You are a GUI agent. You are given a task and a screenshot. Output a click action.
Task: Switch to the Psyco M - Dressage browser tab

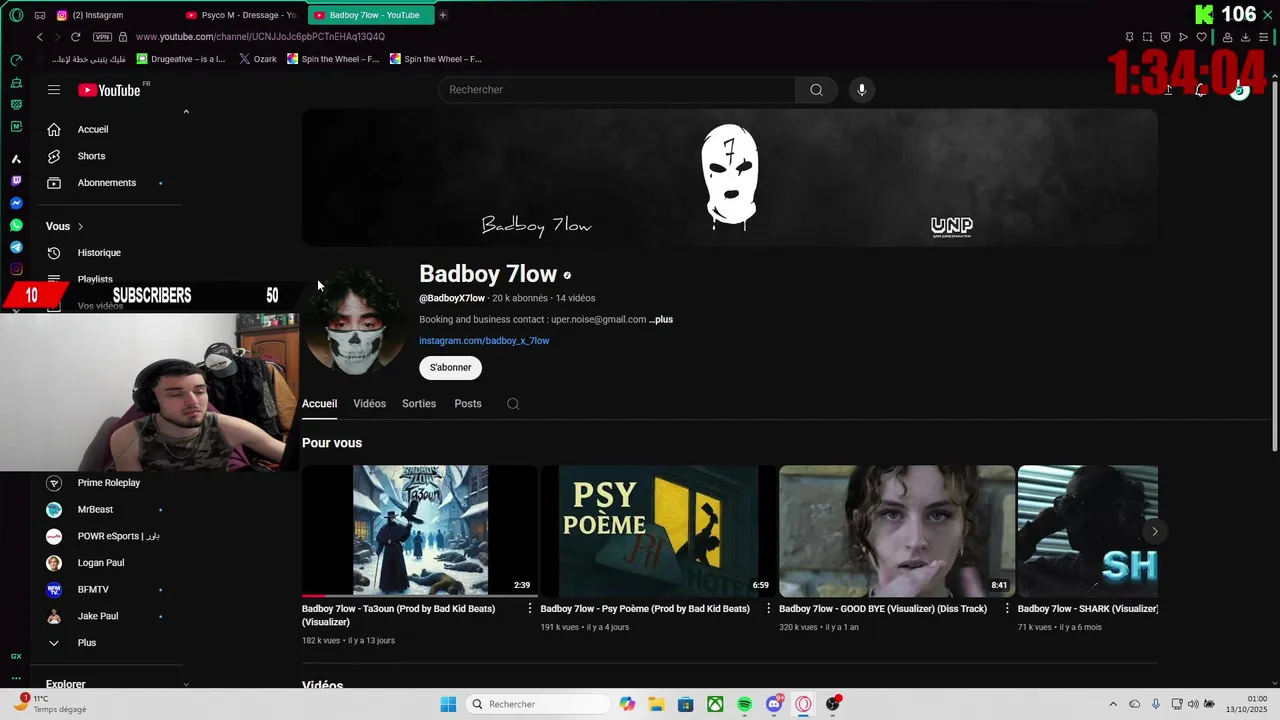point(242,15)
